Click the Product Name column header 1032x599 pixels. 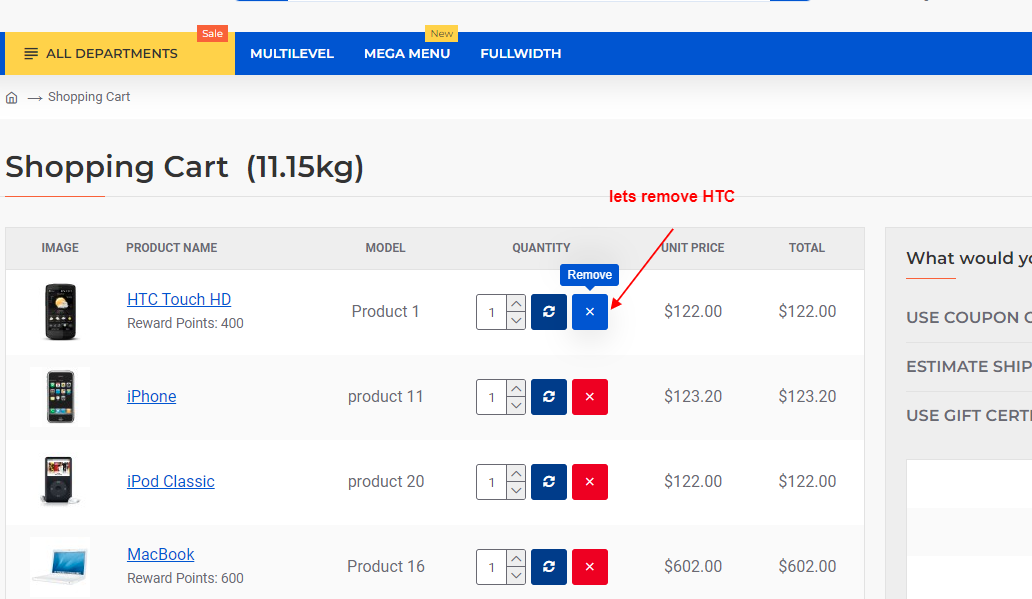tap(172, 248)
